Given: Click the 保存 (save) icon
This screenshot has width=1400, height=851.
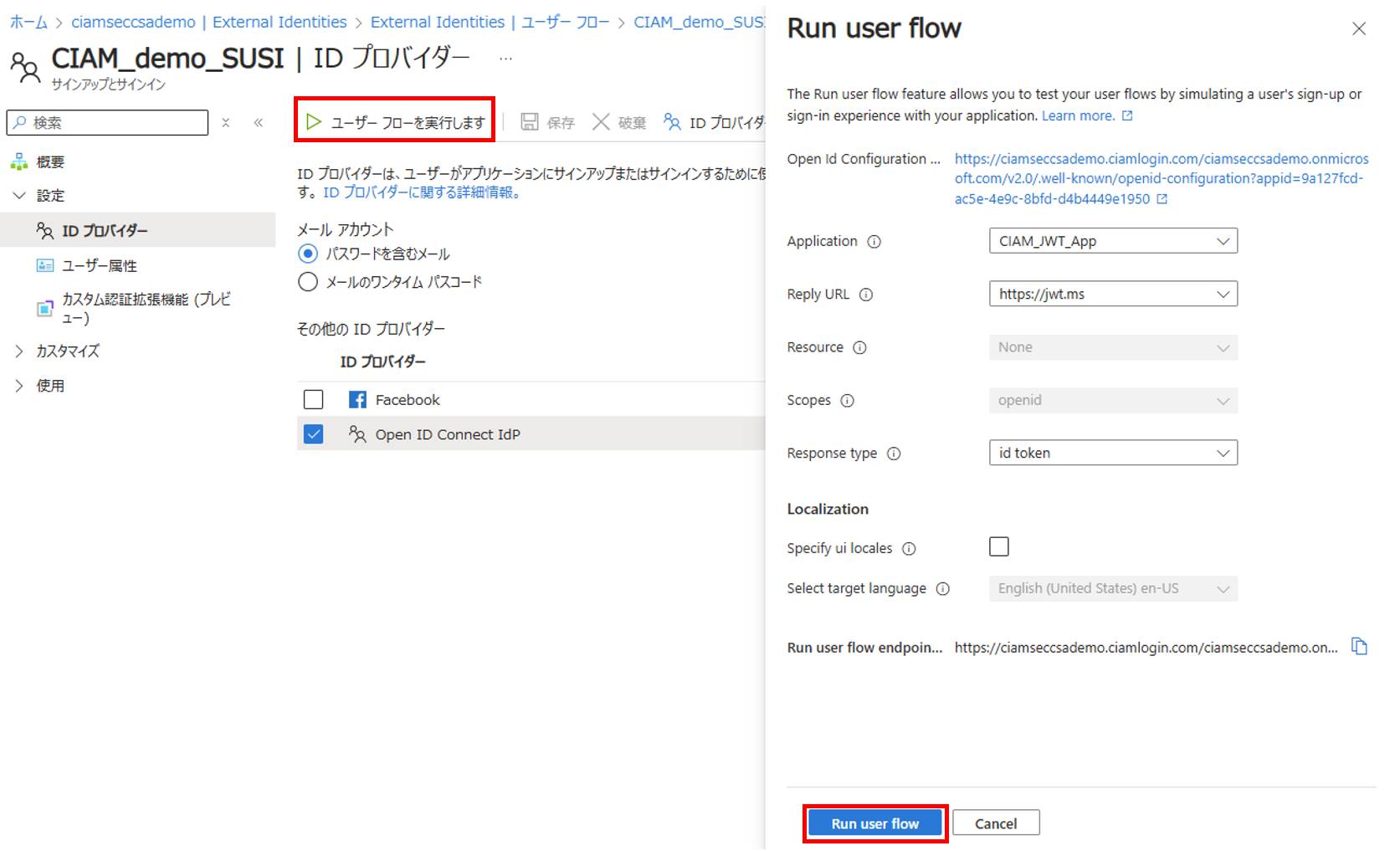Looking at the screenshot, I should coord(530,120).
